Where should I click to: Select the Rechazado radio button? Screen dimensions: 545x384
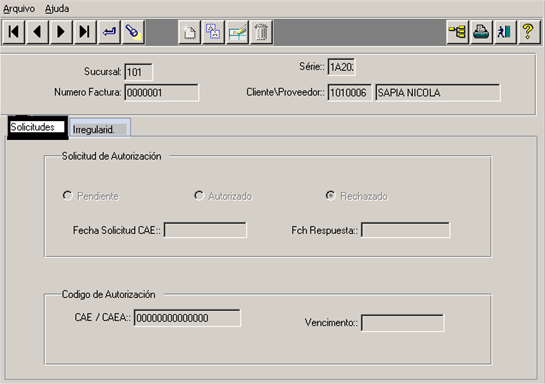coord(330,196)
